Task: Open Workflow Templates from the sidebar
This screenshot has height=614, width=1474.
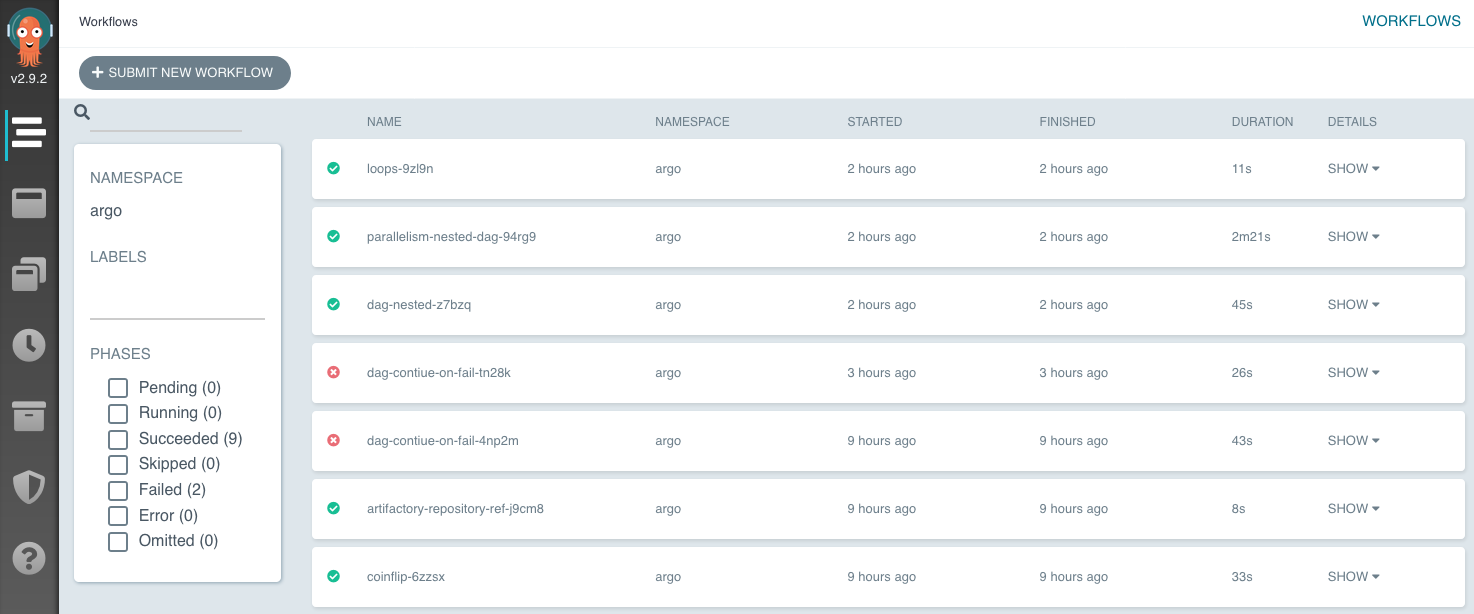Action: 29,203
